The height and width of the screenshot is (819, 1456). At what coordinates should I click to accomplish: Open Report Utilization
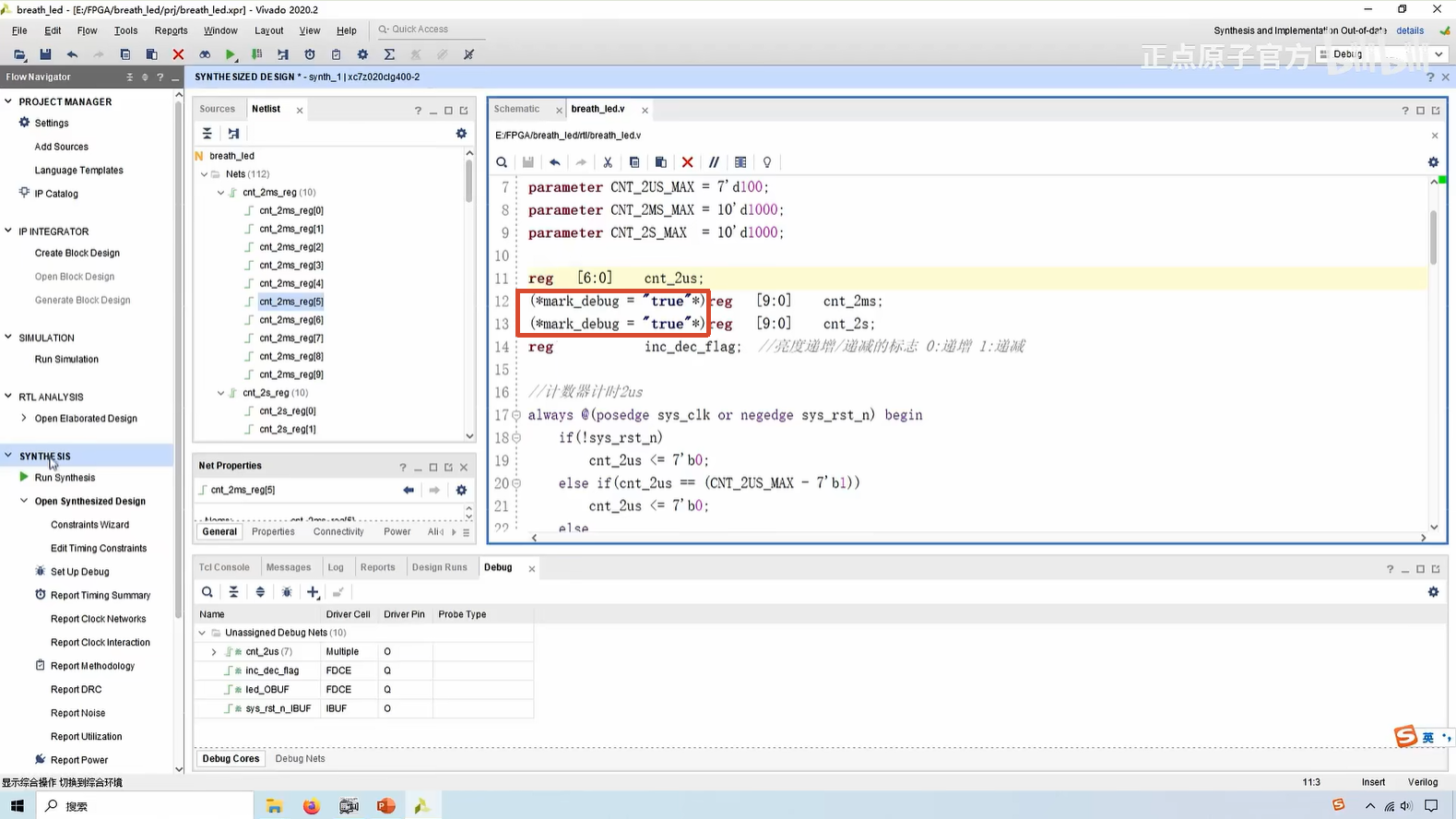pyautogui.click(x=86, y=736)
